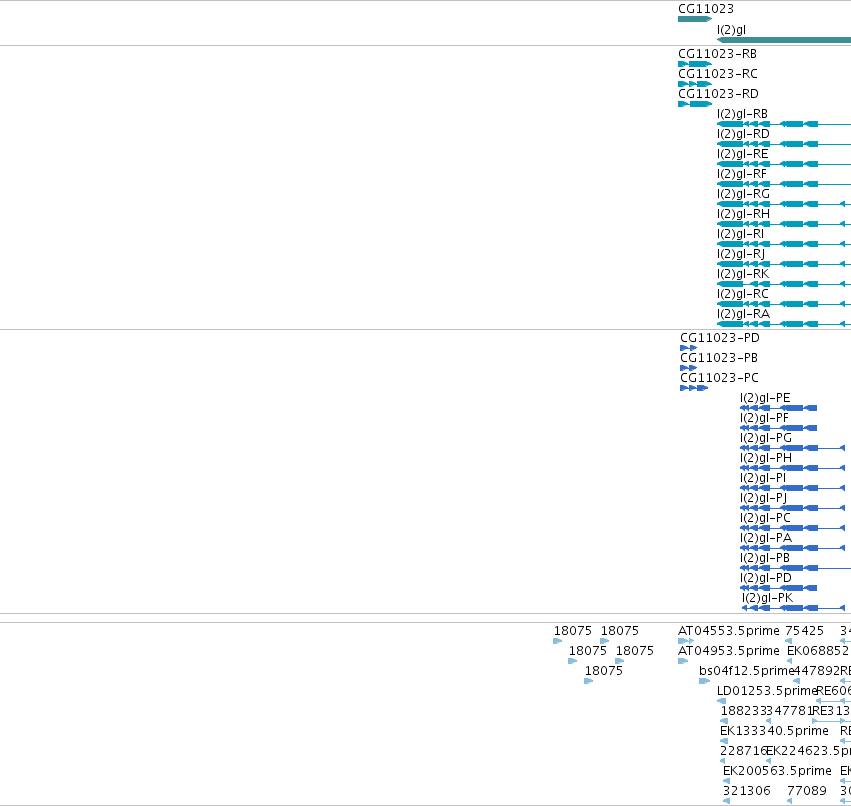Open feature 447892
Screen dimensions: 851x806
pyautogui.click(x=797, y=682)
